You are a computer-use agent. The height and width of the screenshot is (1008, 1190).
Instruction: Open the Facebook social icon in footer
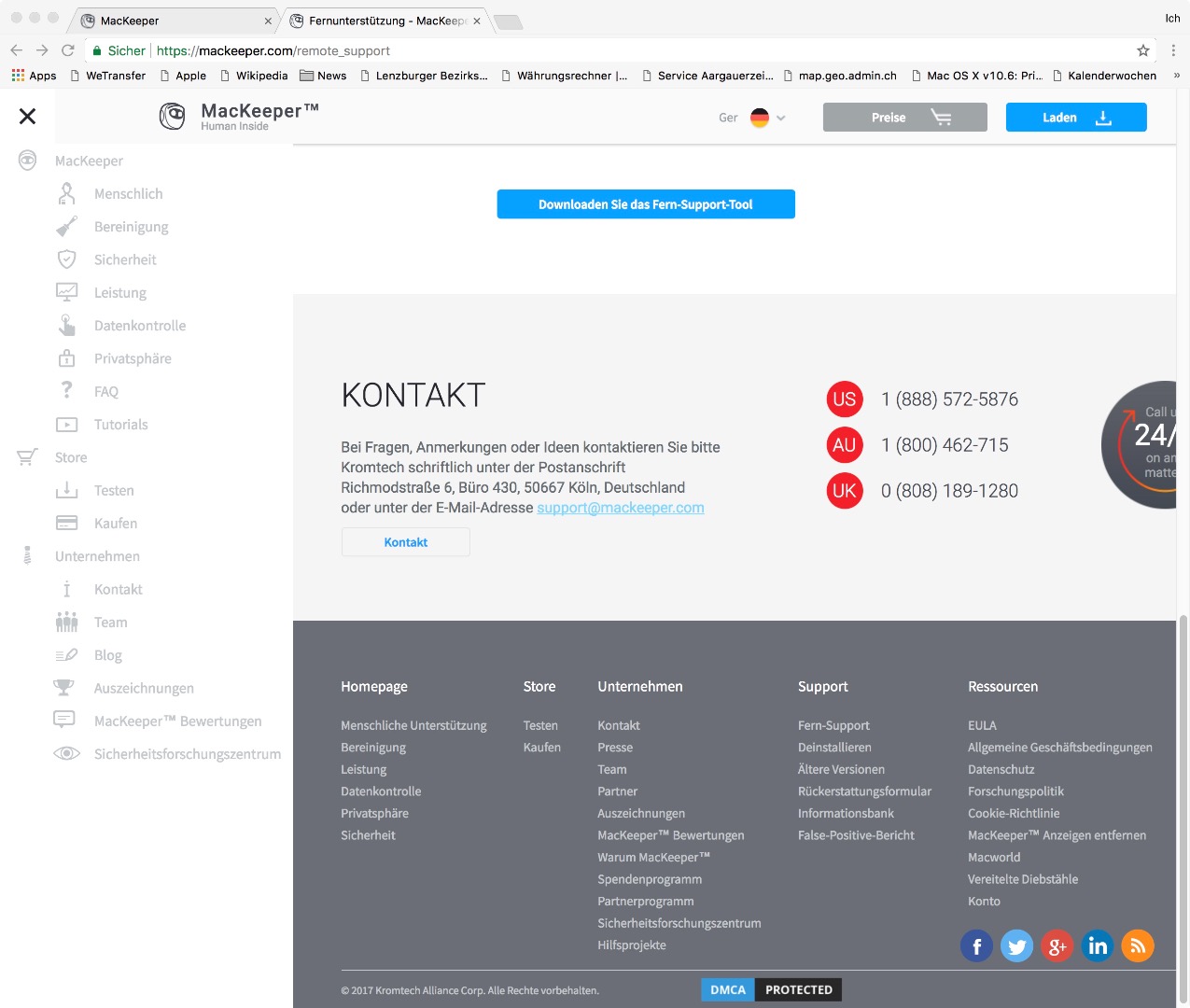(976, 946)
